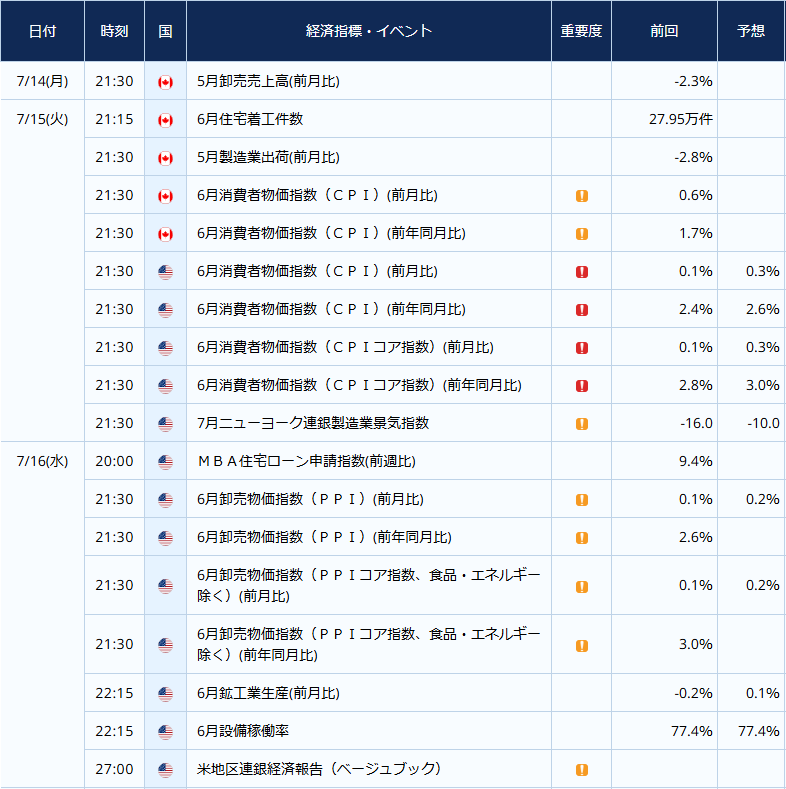Click the 27:00 time cell
Image resolution: width=786 pixels, height=789 pixels.
coord(114,769)
